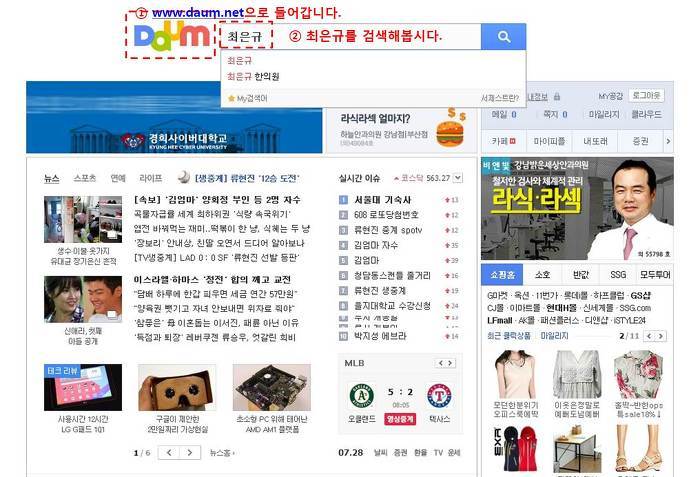The width and height of the screenshot is (700, 477).
Task: Click the 현대H몰 shopping link
Action: [x=561, y=308]
